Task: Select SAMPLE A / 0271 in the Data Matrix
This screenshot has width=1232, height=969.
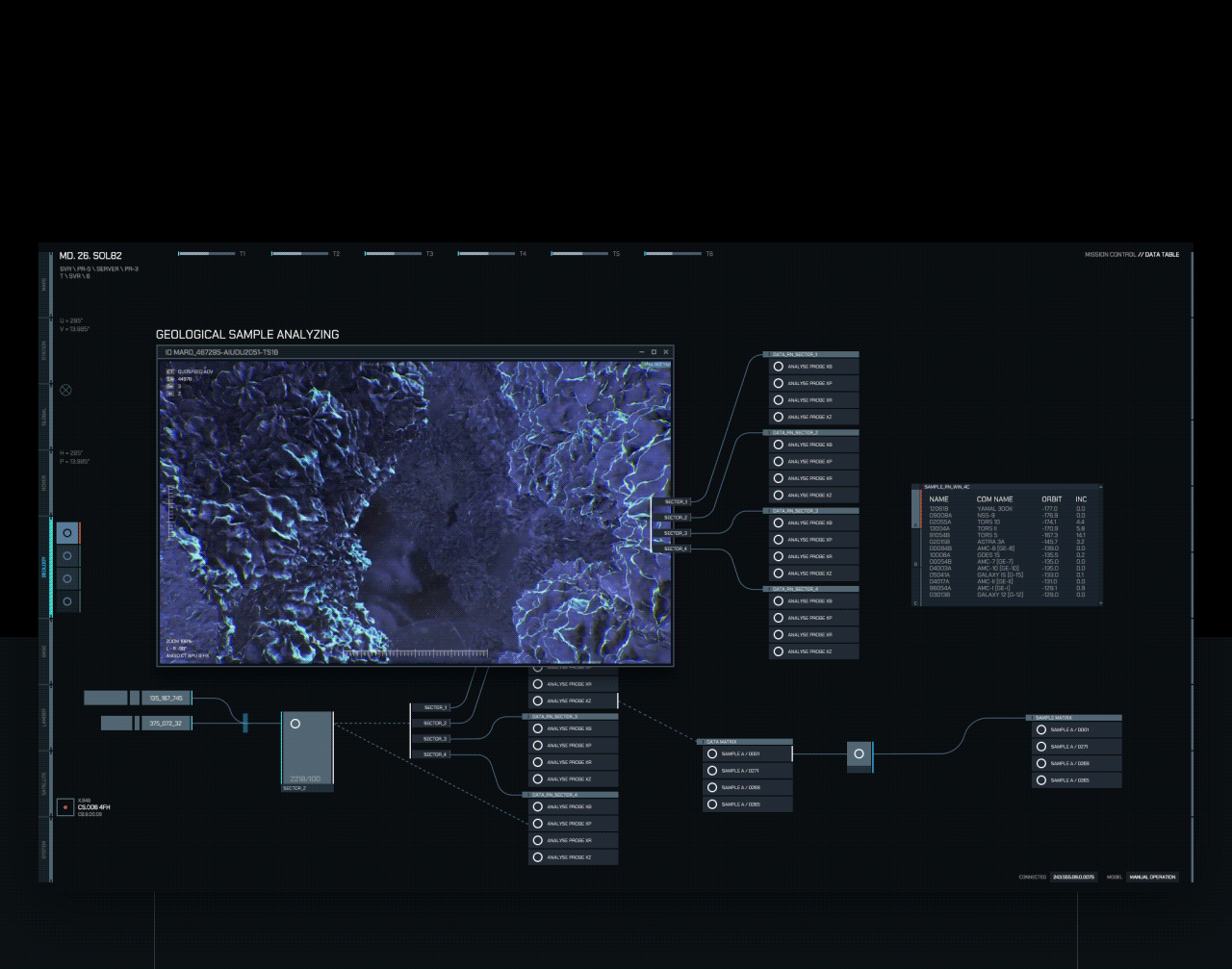Action: (748, 771)
